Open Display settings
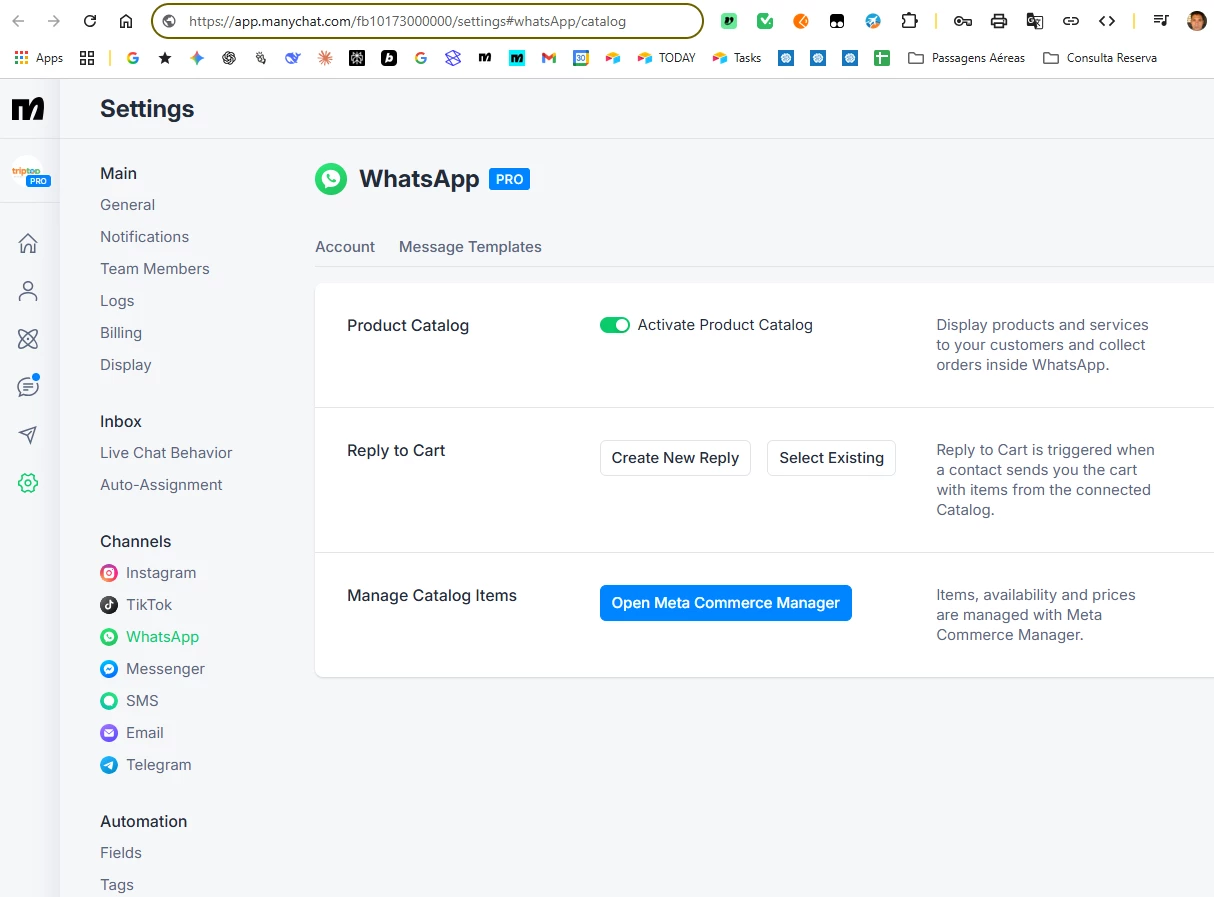Screen dimensions: 1214x897 tap(126, 365)
